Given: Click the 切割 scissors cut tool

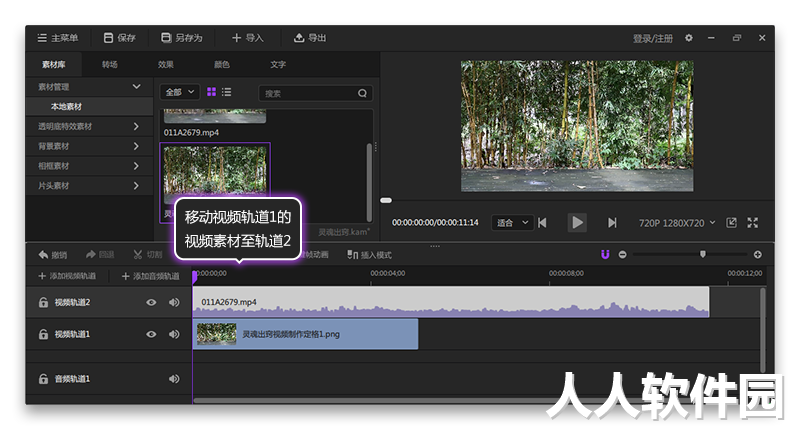Looking at the screenshot, I should point(147,255).
